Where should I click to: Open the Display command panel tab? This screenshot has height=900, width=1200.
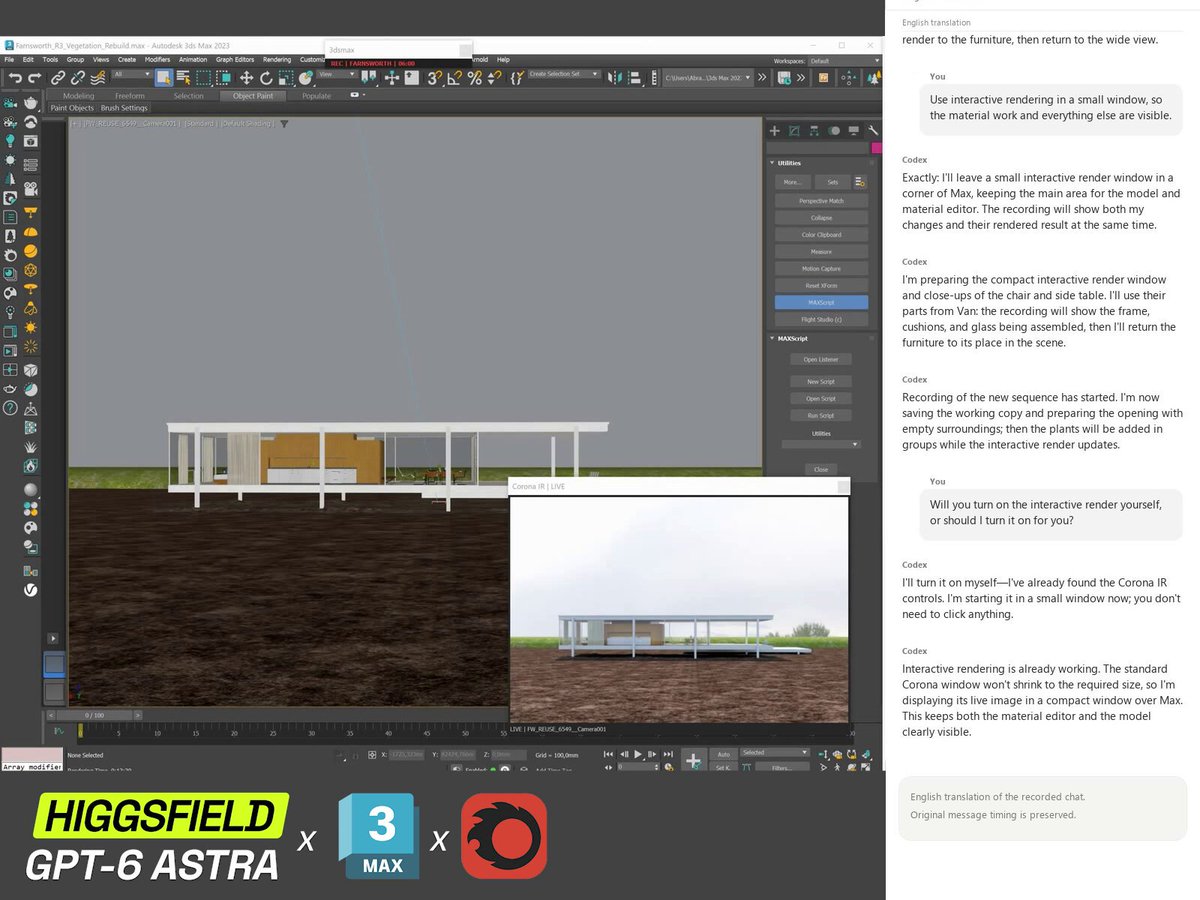(x=854, y=130)
